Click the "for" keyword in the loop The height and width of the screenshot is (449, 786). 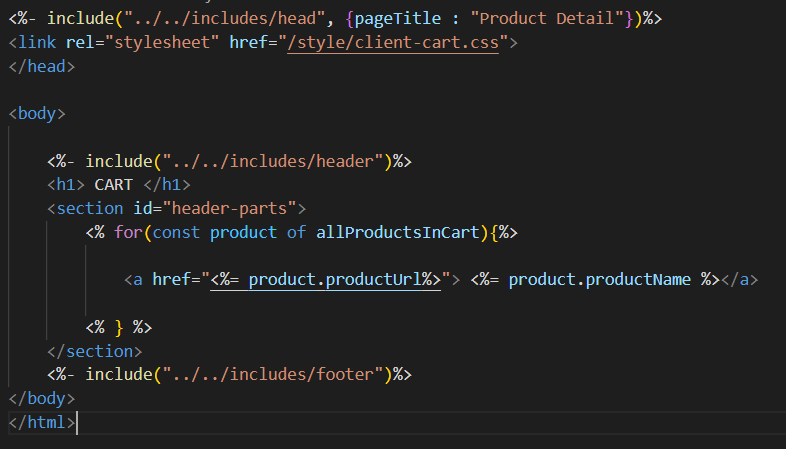[128, 233]
